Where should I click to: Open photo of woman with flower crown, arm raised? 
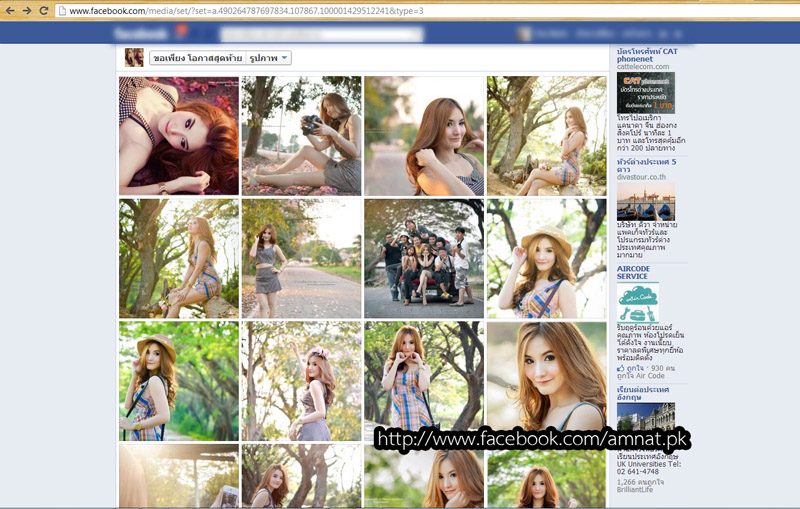click(302, 381)
